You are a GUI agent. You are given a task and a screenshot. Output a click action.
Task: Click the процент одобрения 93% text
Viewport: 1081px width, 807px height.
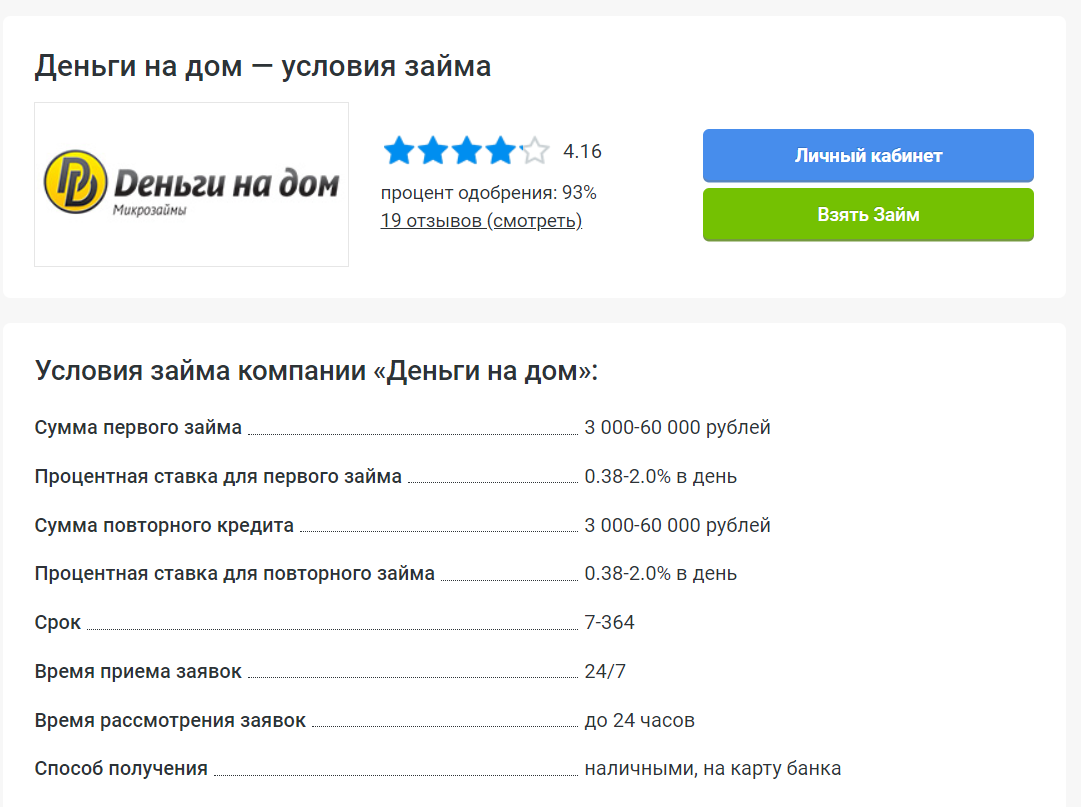click(x=488, y=192)
